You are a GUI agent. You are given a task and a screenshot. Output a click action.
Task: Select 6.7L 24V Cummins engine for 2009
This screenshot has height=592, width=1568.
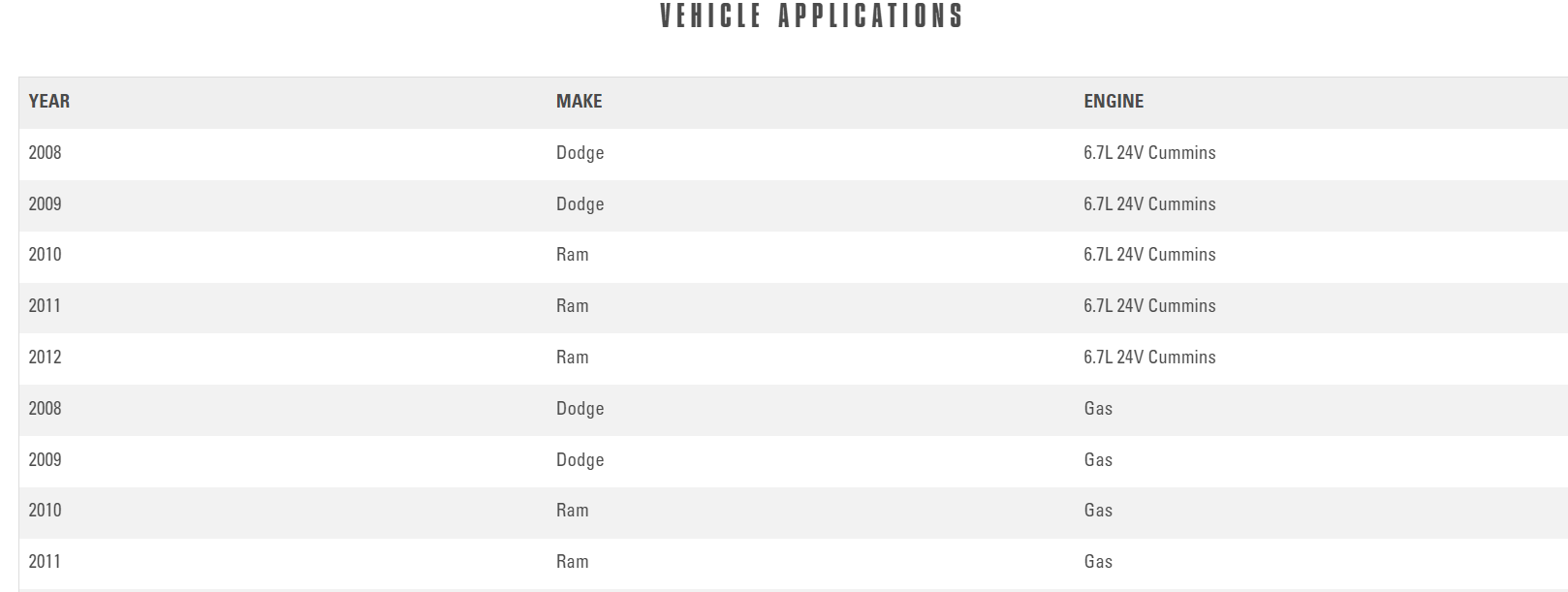1149,204
